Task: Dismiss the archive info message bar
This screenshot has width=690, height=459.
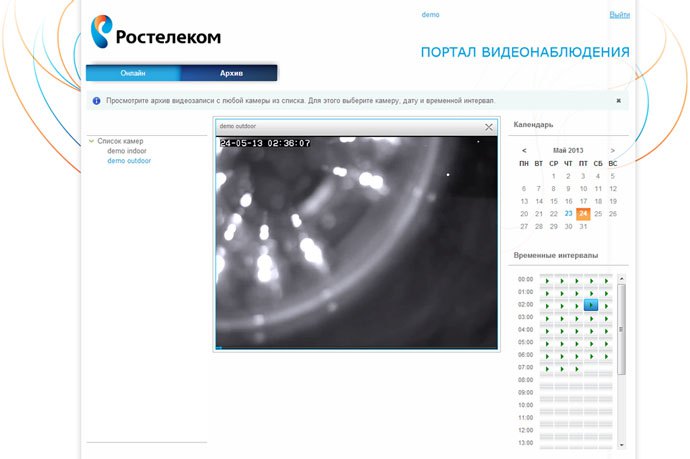Action: pos(618,101)
